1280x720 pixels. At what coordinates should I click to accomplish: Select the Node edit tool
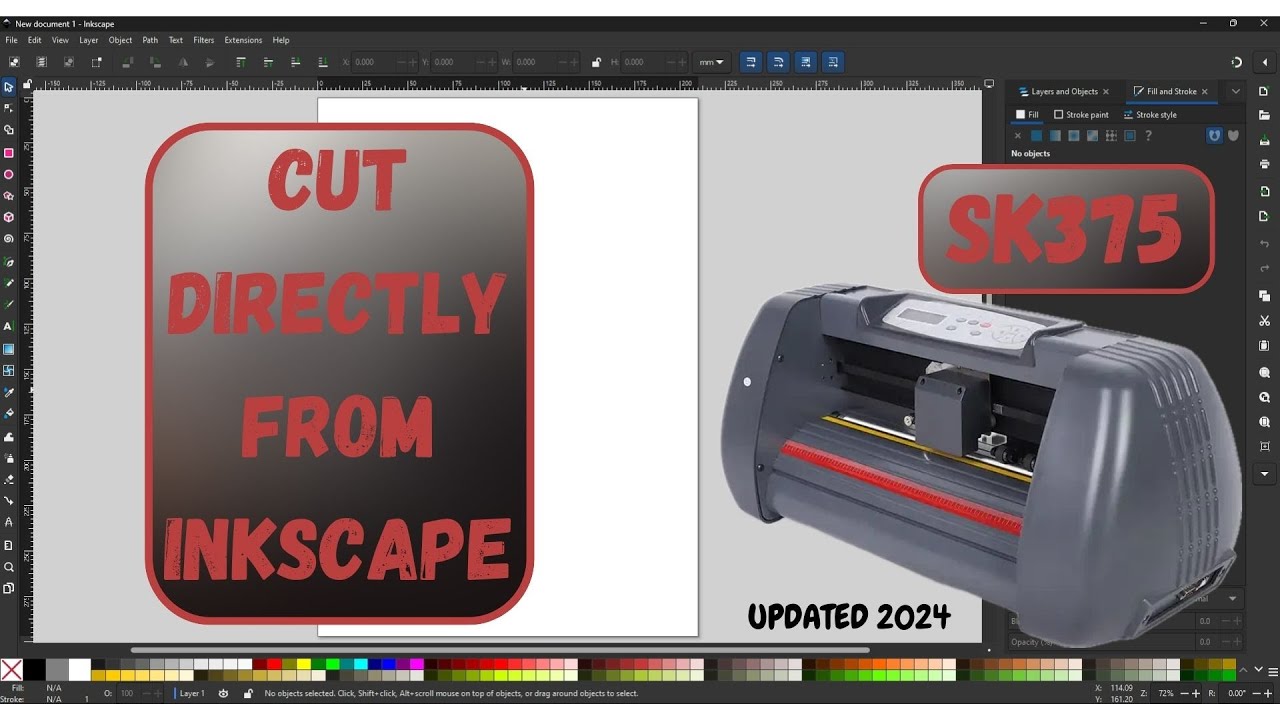pos(9,108)
